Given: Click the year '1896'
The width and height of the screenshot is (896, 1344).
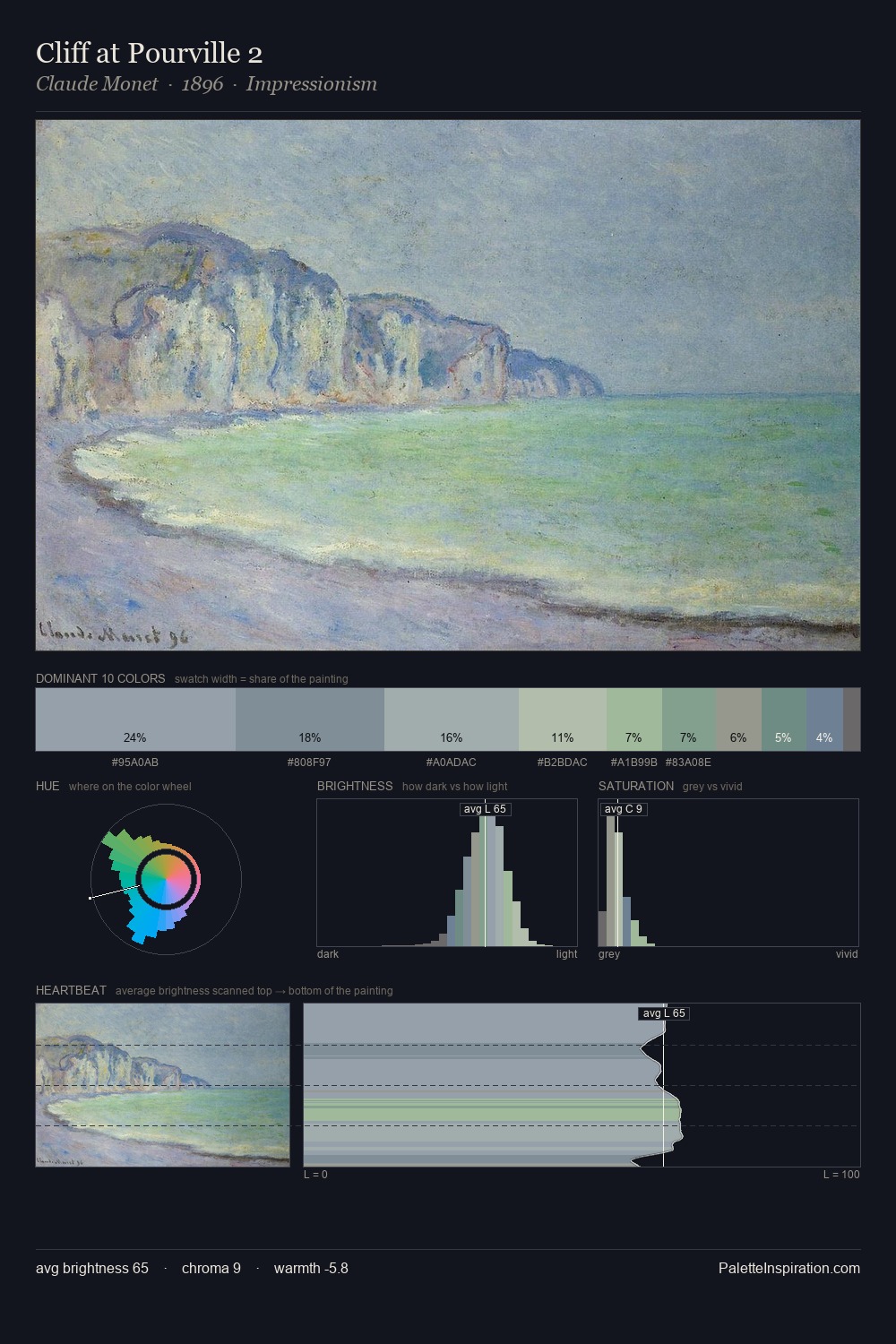Looking at the screenshot, I should tap(202, 84).
